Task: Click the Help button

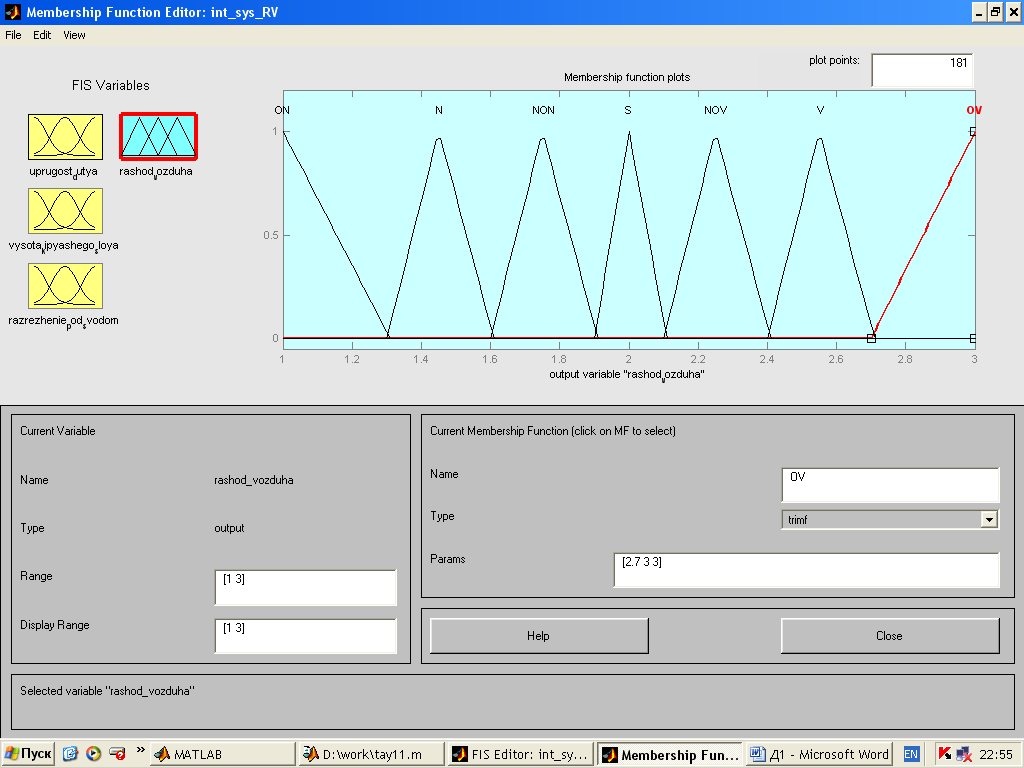Action: [539, 636]
